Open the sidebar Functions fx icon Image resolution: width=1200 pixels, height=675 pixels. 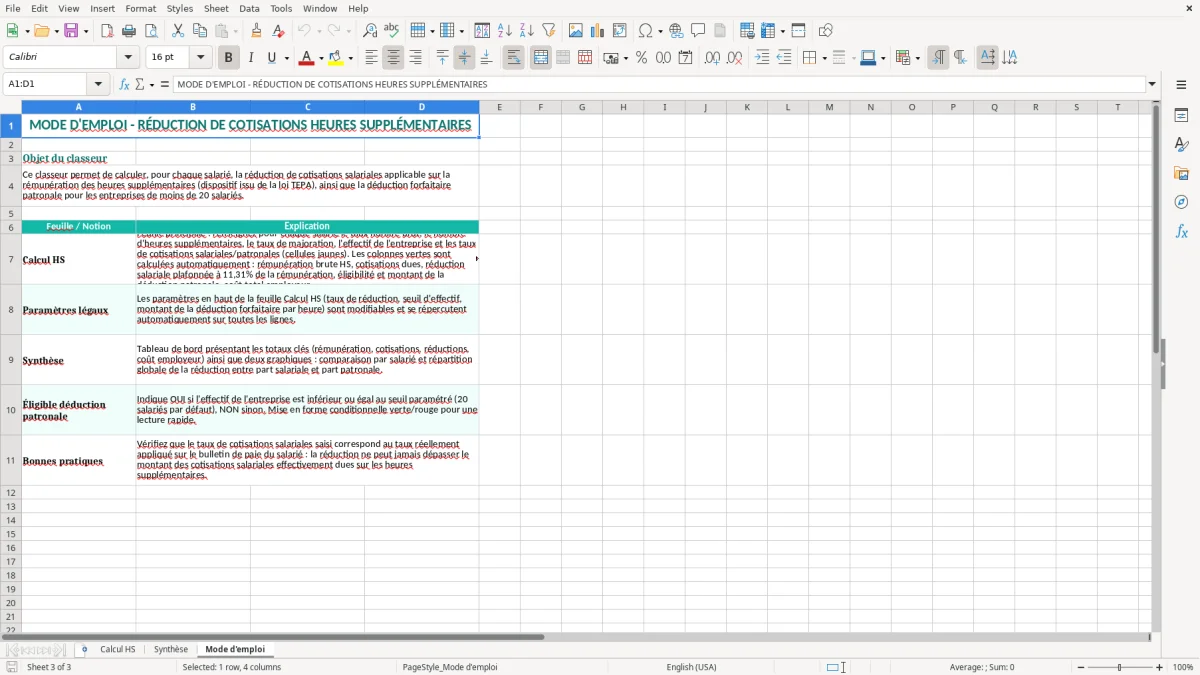coord(1181,231)
